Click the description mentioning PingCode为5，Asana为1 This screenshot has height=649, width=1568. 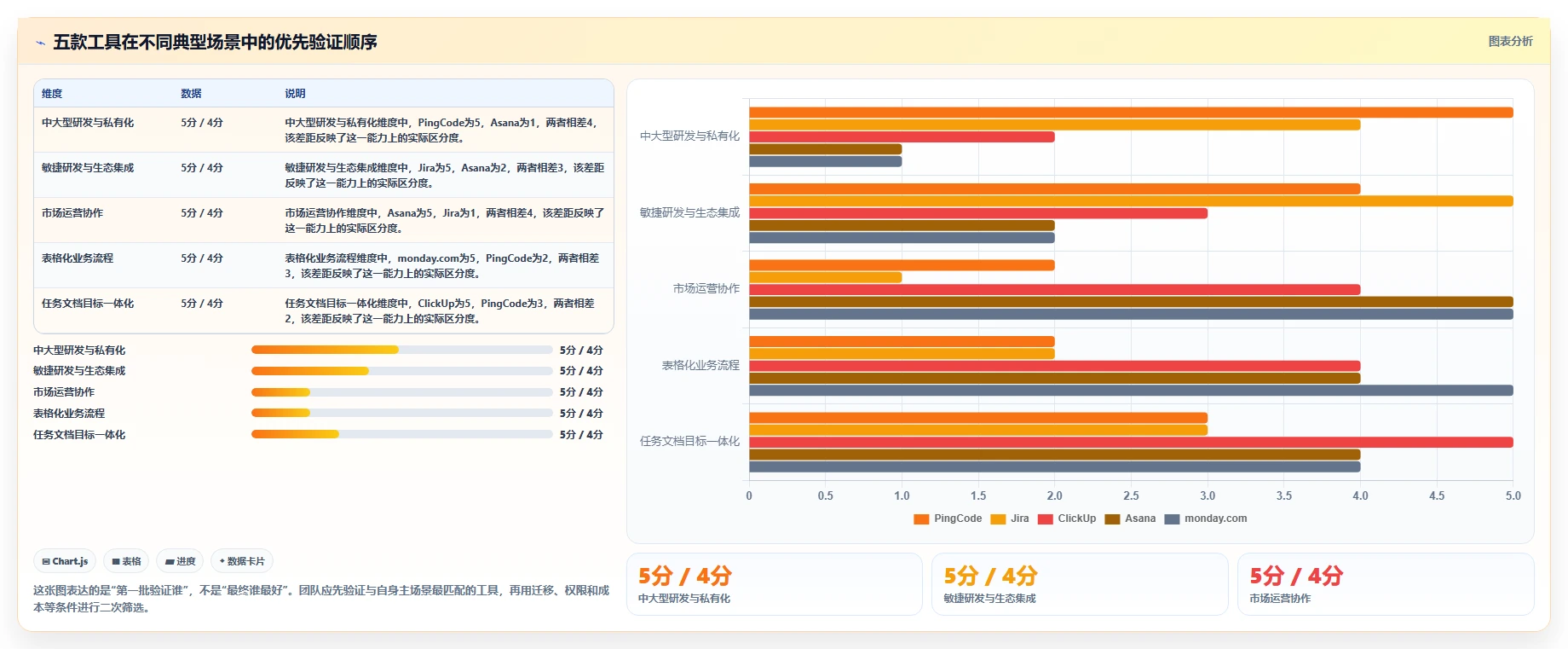(x=443, y=130)
